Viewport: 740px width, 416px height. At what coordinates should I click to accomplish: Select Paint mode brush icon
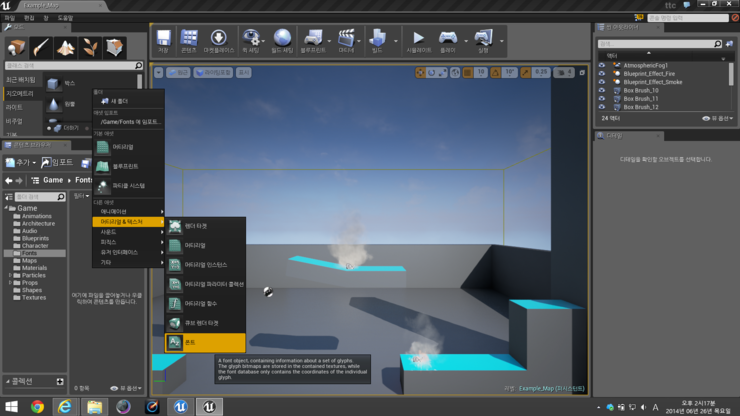click(x=41, y=47)
